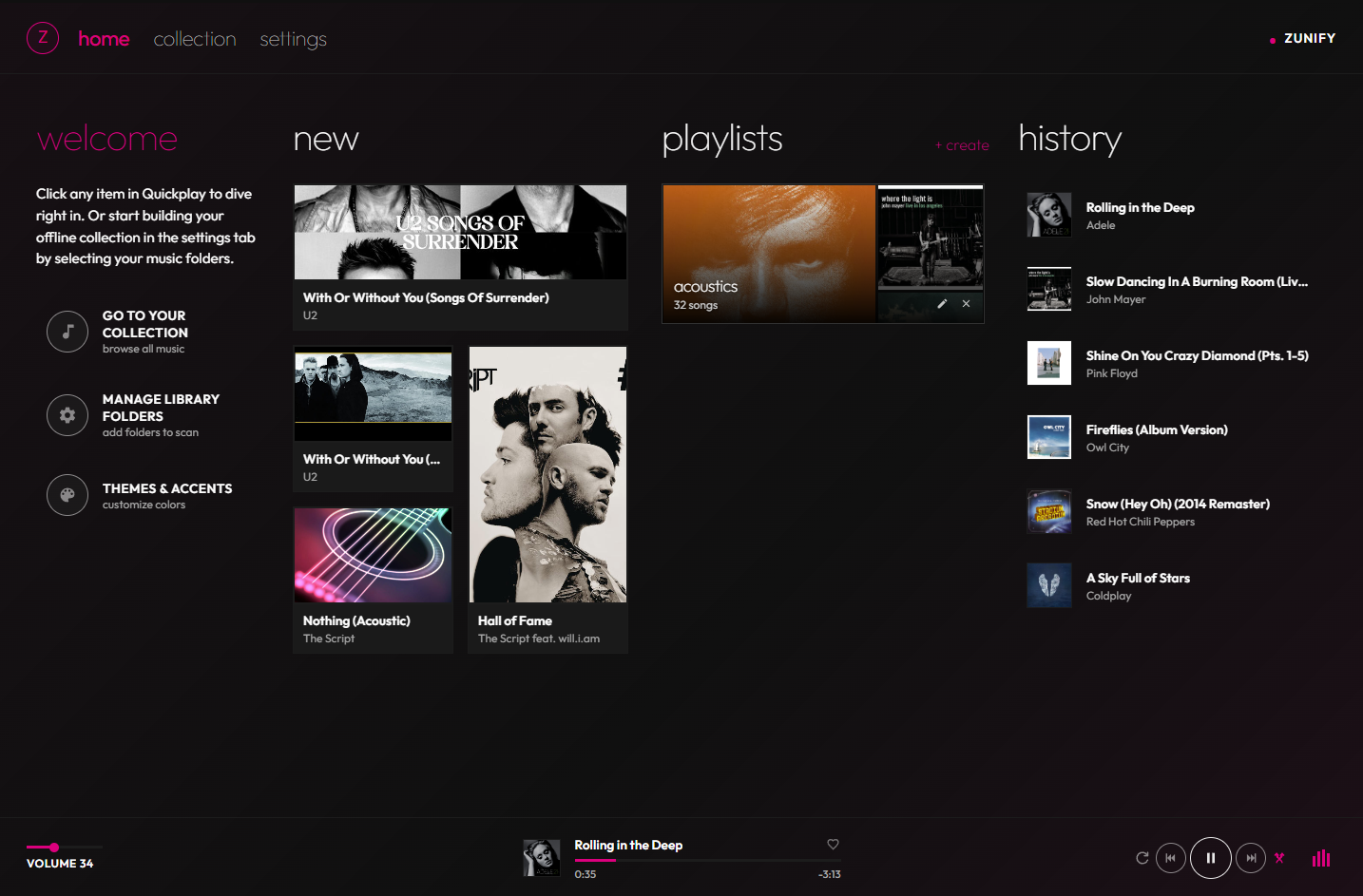This screenshot has height=896, width=1363.
Task: Like the current song with heart icon
Action: (x=833, y=844)
